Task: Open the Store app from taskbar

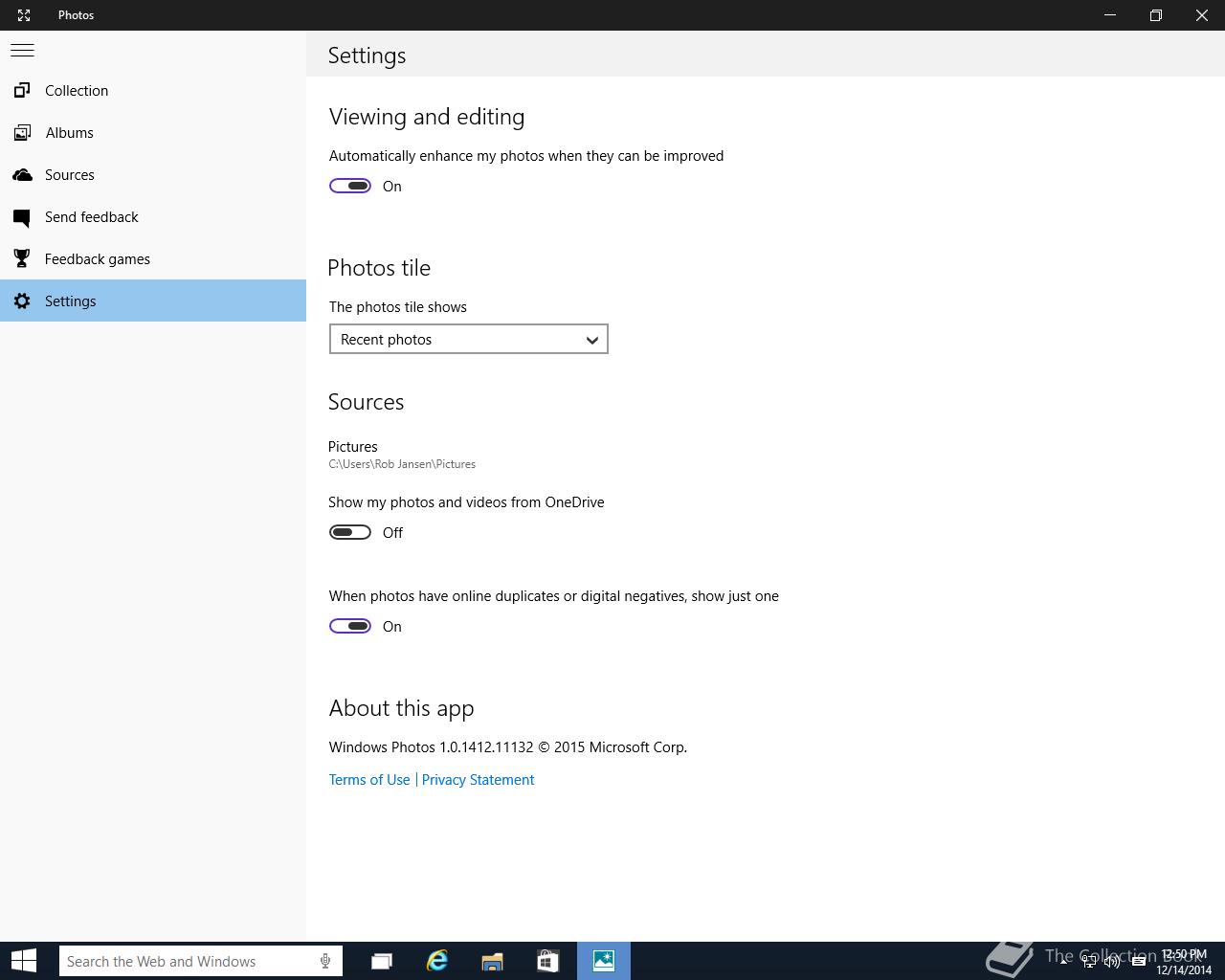Action: click(x=547, y=961)
